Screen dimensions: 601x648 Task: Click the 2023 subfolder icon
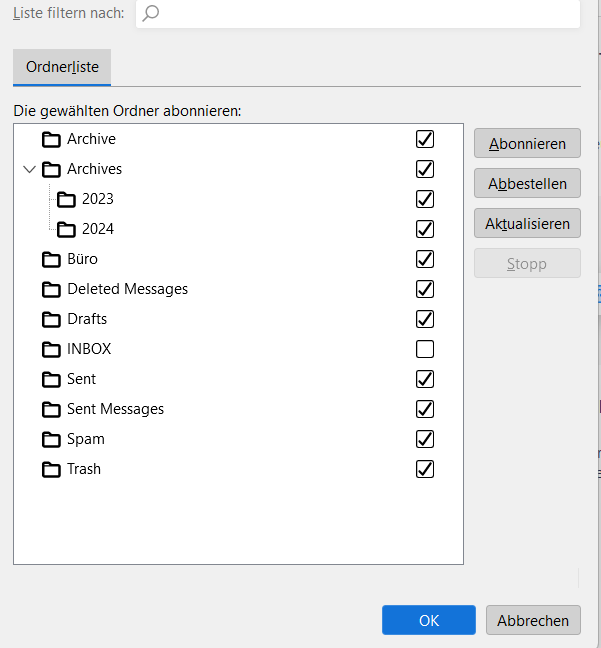point(67,199)
